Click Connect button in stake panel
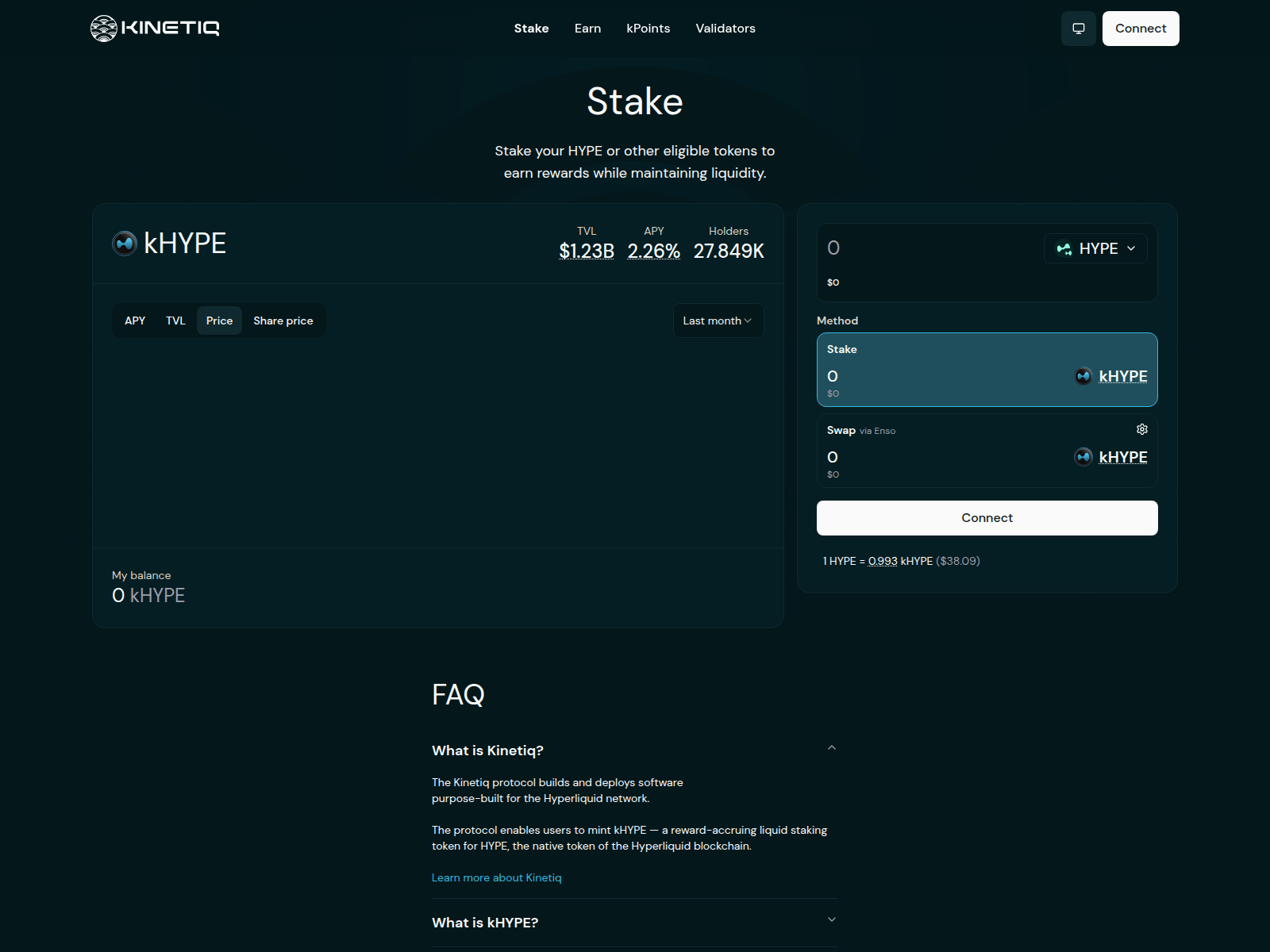 tap(987, 518)
